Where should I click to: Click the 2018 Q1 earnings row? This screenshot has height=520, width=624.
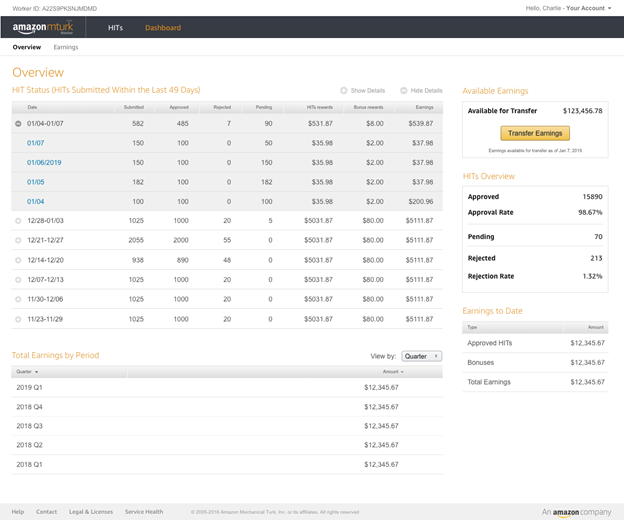(x=227, y=465)
